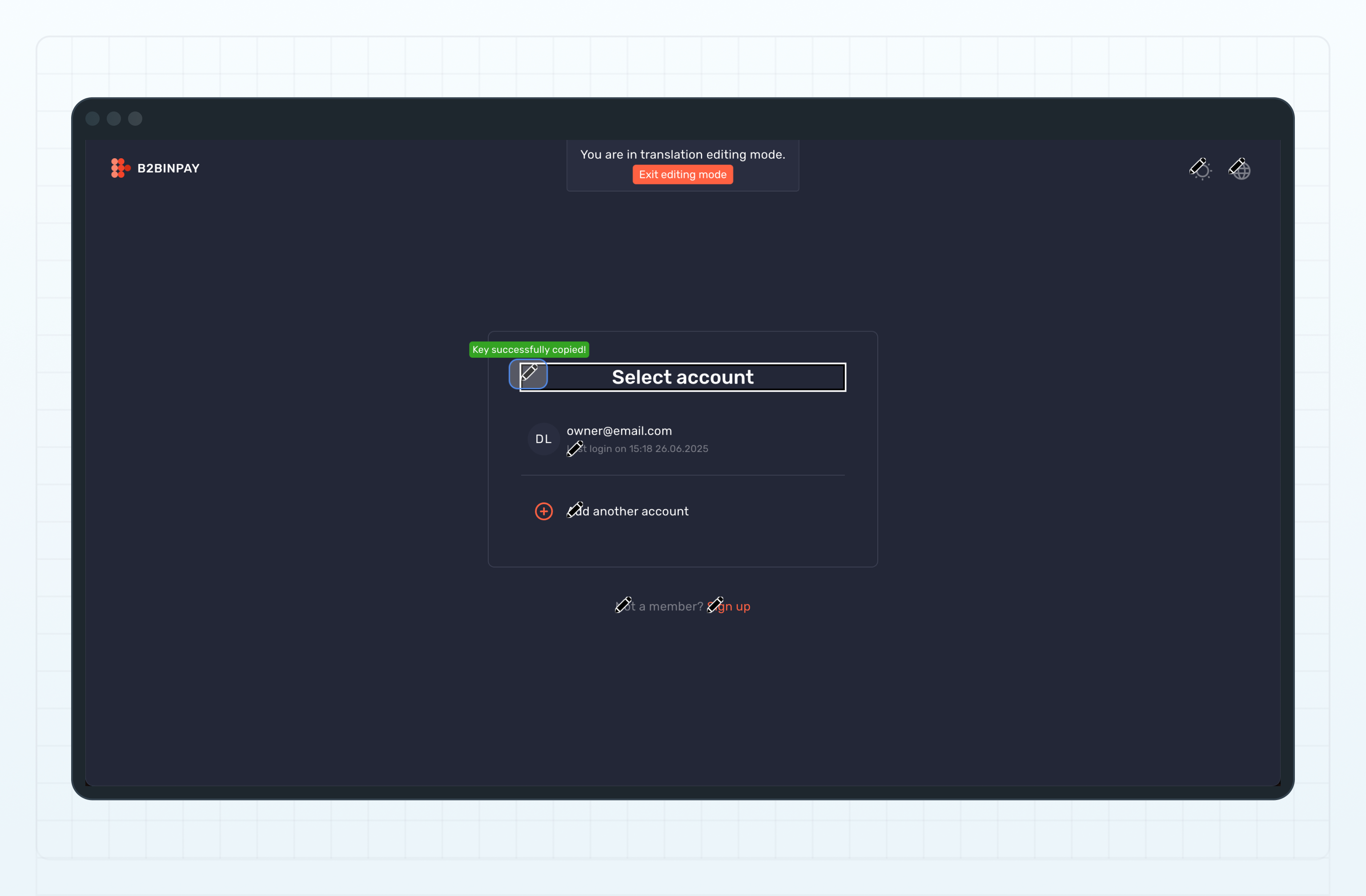
Task: Dismiss the Key successfully copied toast
Action: (529, 349)
